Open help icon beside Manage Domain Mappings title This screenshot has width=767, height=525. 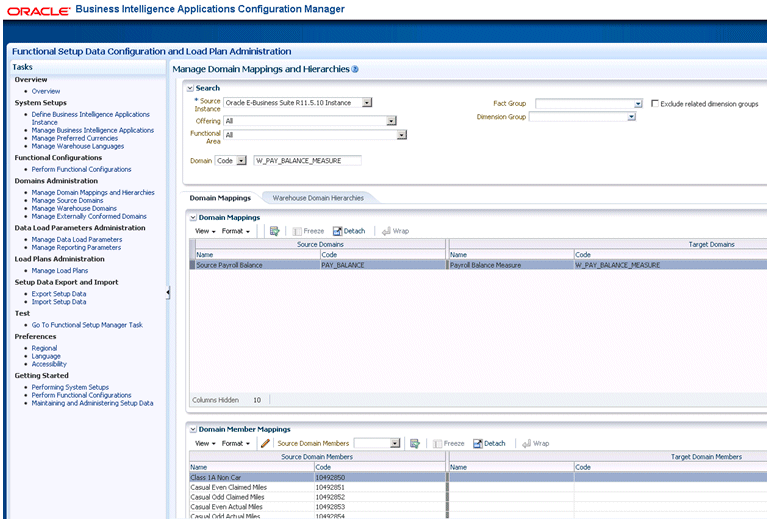[355, 69]
